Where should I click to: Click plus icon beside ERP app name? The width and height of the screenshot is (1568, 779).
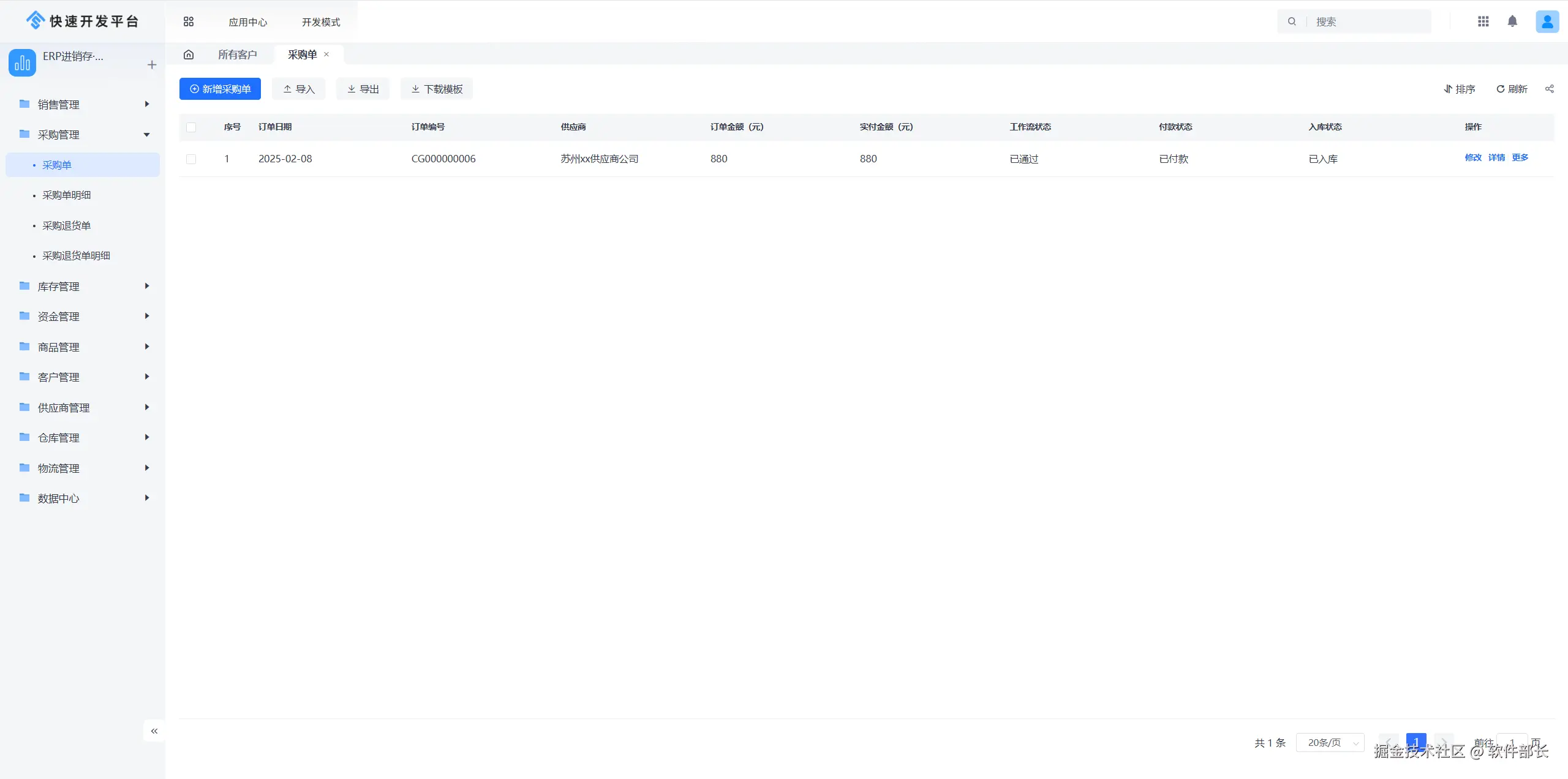pyautogui.click(x=152, y=64)
